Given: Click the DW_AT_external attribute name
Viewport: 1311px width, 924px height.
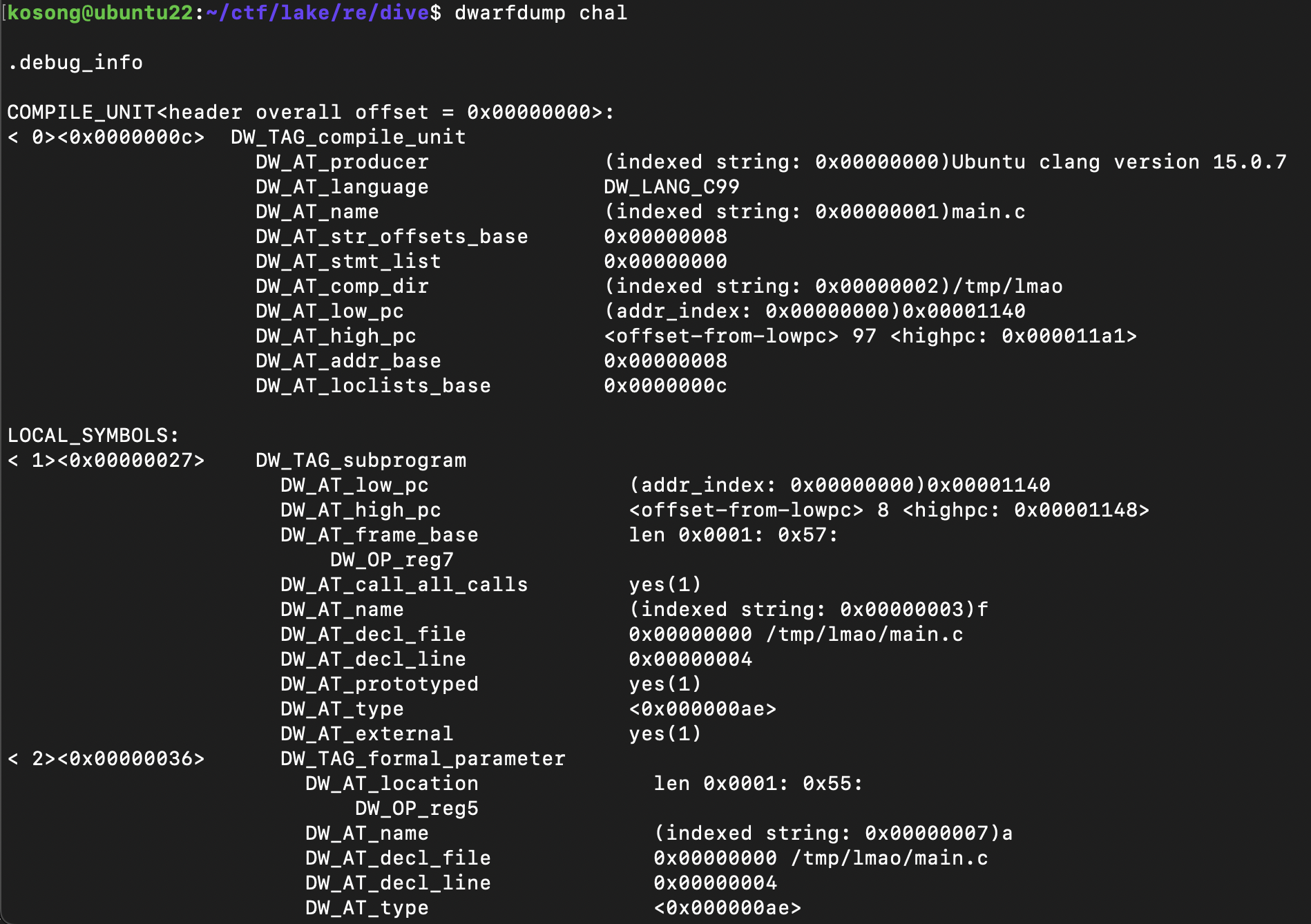Looking at the screenshot, I should click(367, 734).
